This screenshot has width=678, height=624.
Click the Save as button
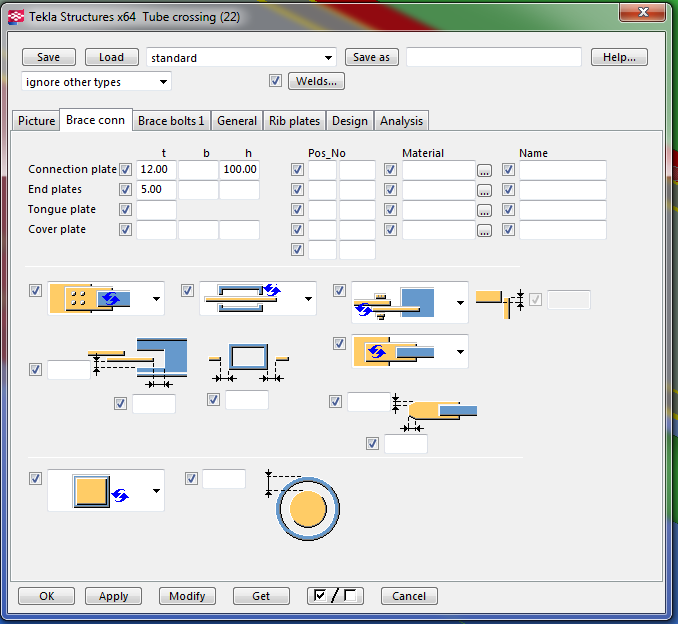tap(371, 57)
